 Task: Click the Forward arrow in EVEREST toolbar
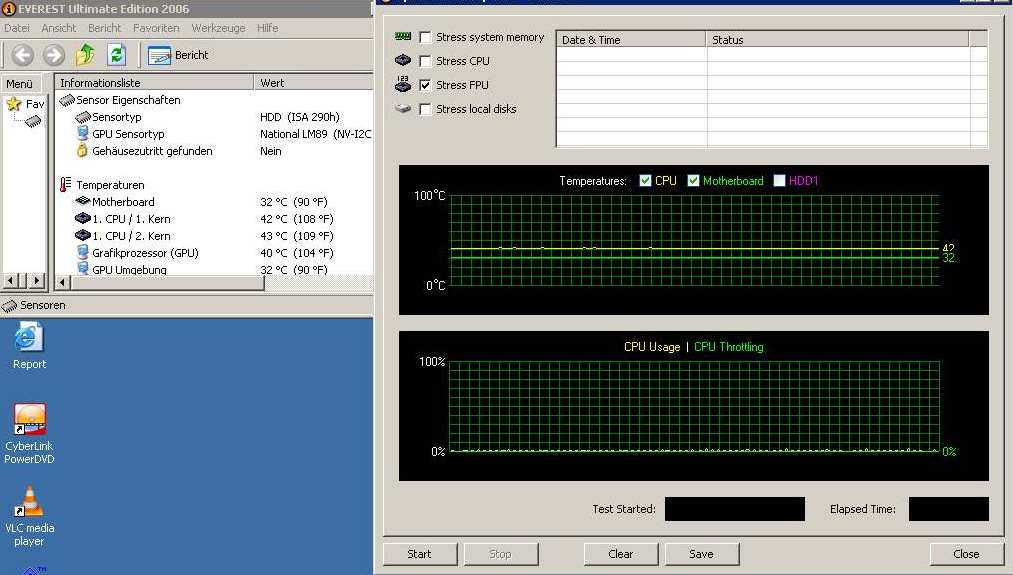pyautogui.click(x=54, y=55)
